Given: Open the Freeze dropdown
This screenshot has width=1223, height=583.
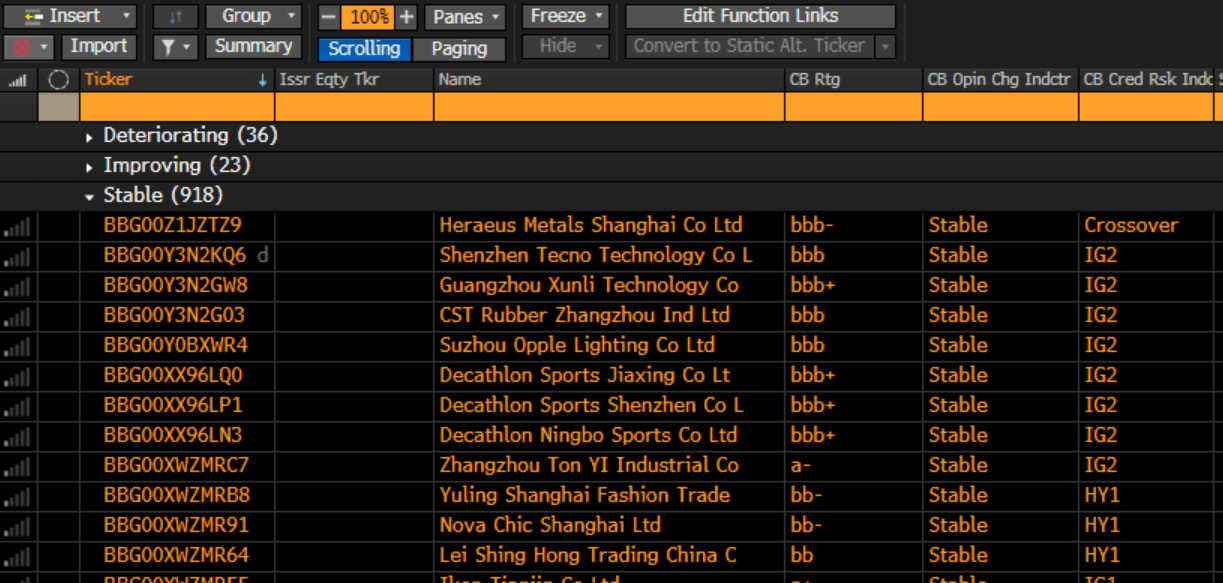Looking at the screenshot, I should pos(566,16).
